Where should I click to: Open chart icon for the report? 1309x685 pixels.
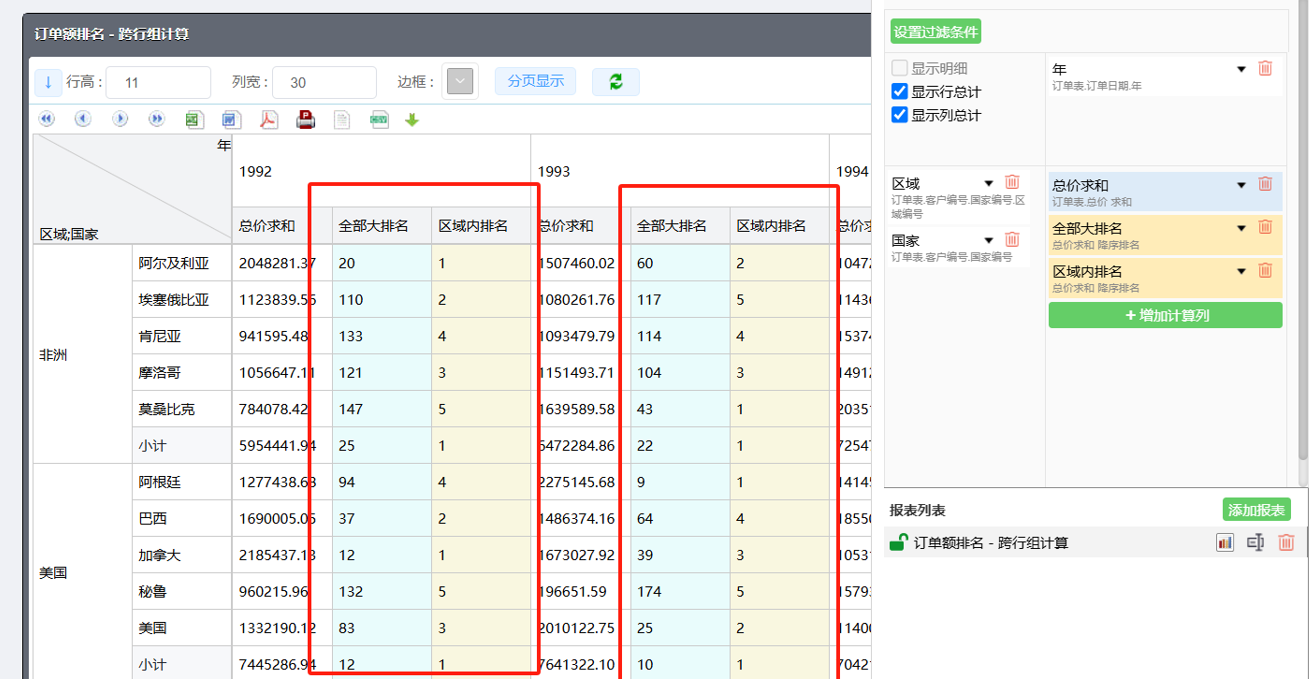click(x=1225, y=543)
